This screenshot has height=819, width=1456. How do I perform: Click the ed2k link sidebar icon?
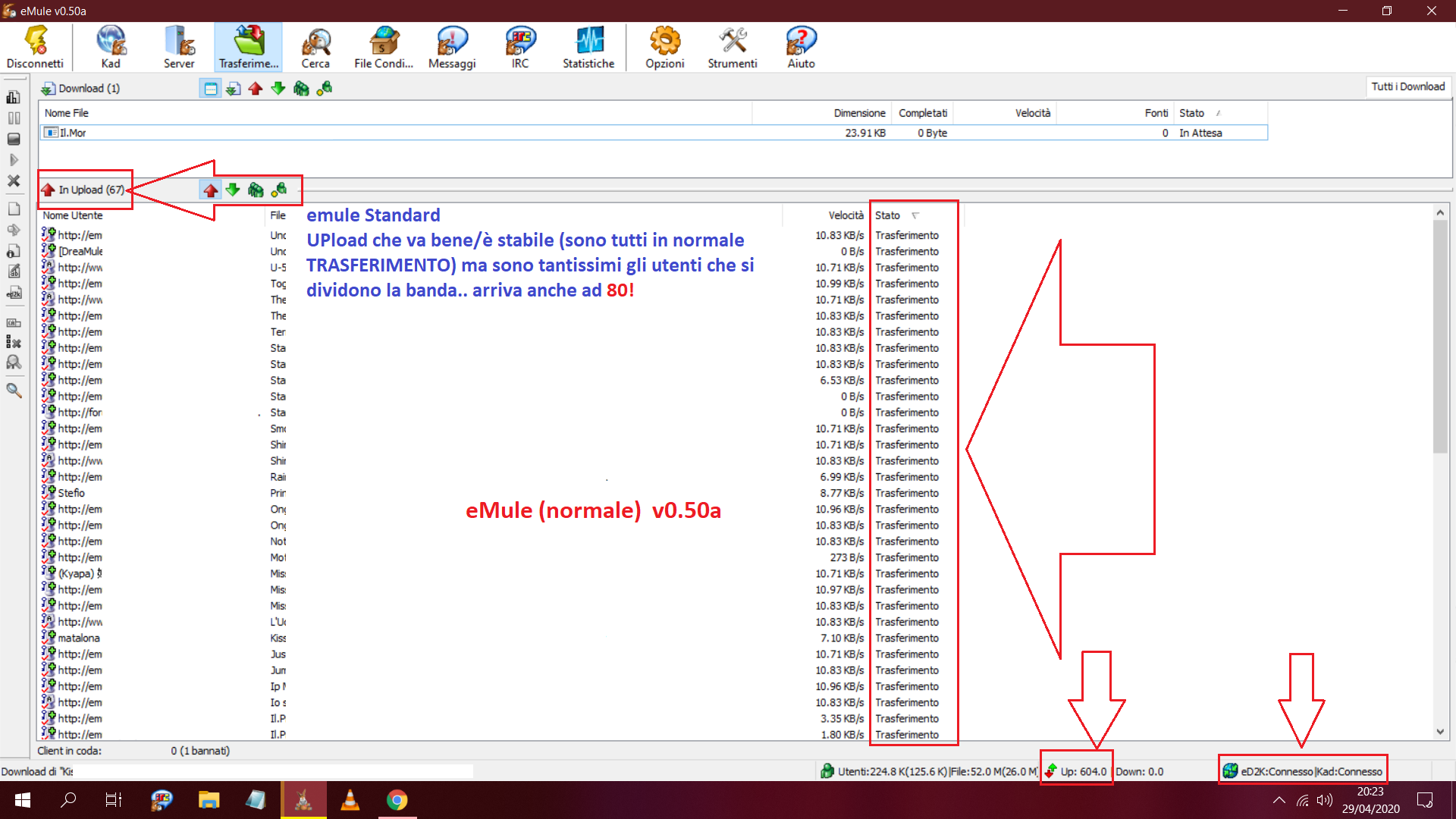pos(14,293)
